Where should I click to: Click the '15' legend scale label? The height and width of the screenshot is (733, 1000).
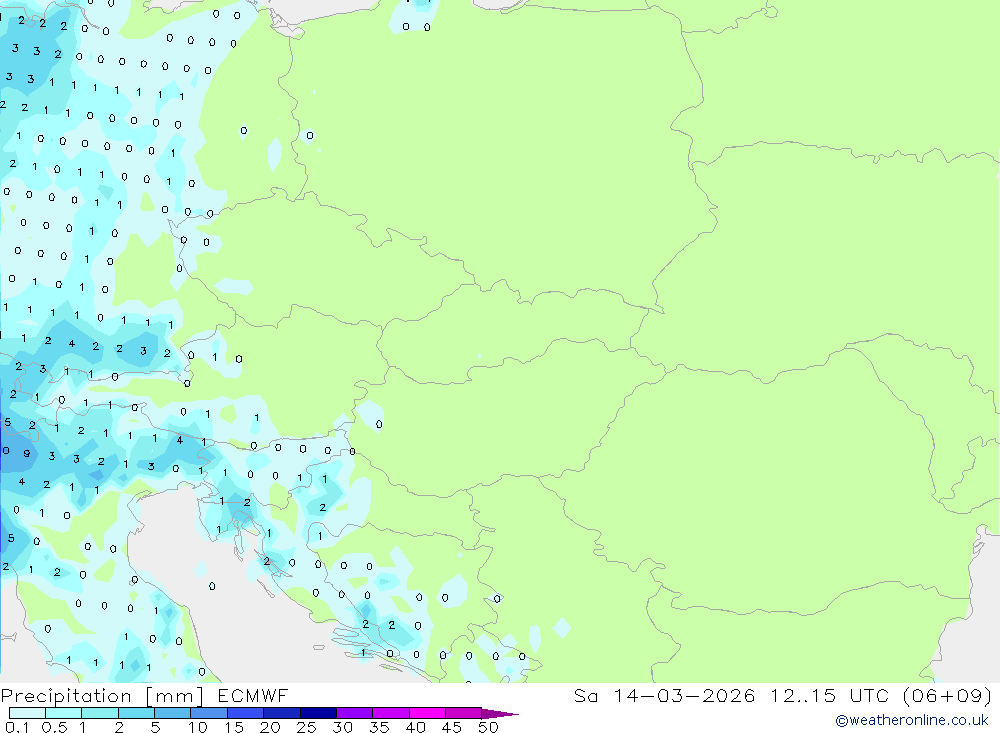pos(234,727)
